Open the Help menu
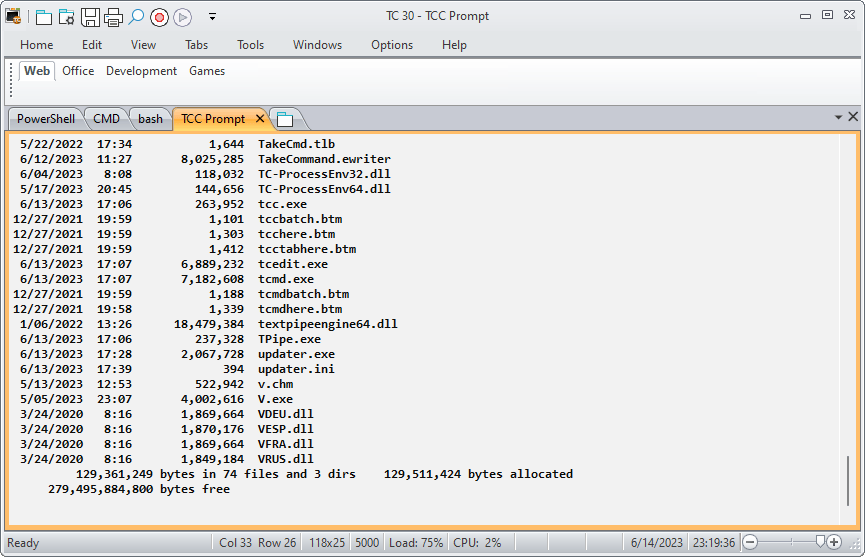The height and width of the screenshot is (557, 865). click(x=454, y=45)
